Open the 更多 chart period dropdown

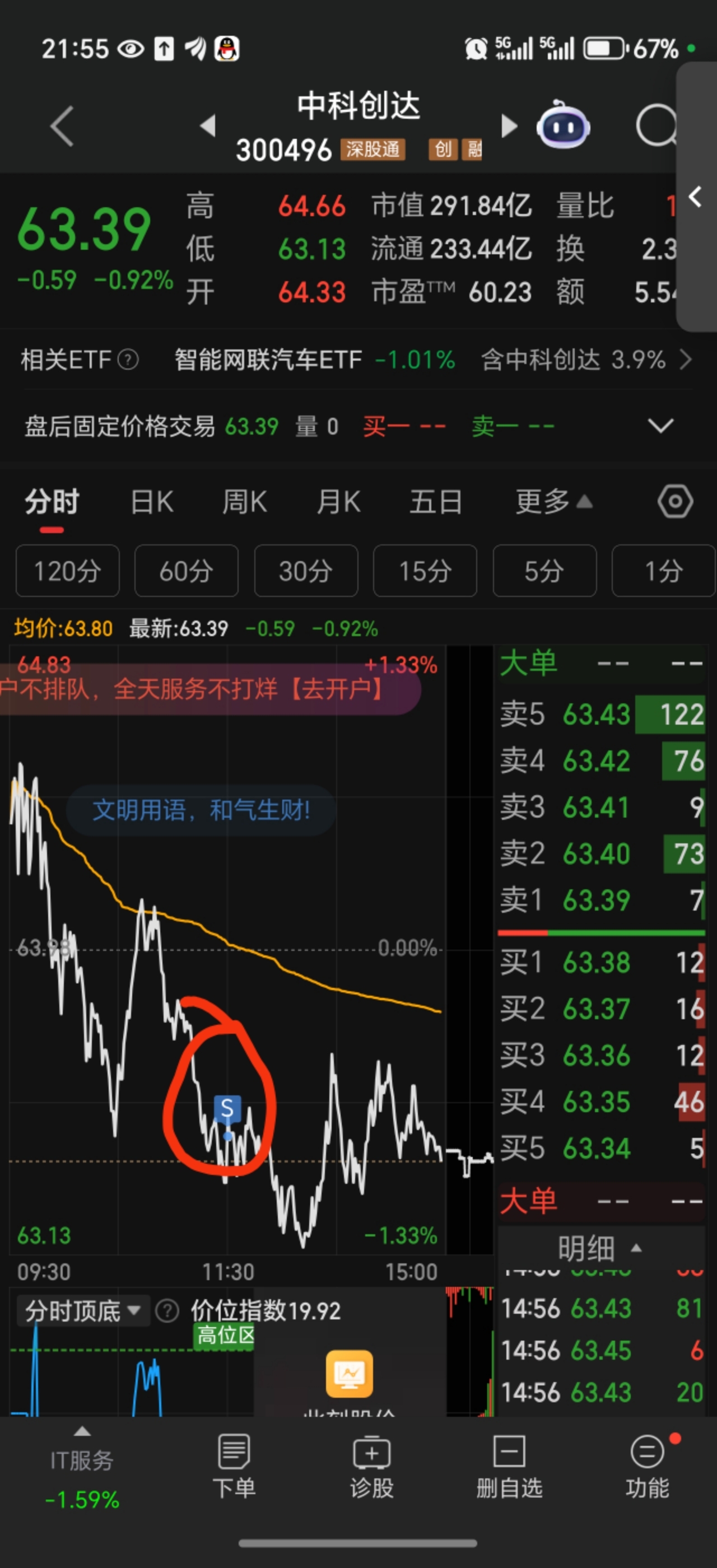tap(554, 502)
